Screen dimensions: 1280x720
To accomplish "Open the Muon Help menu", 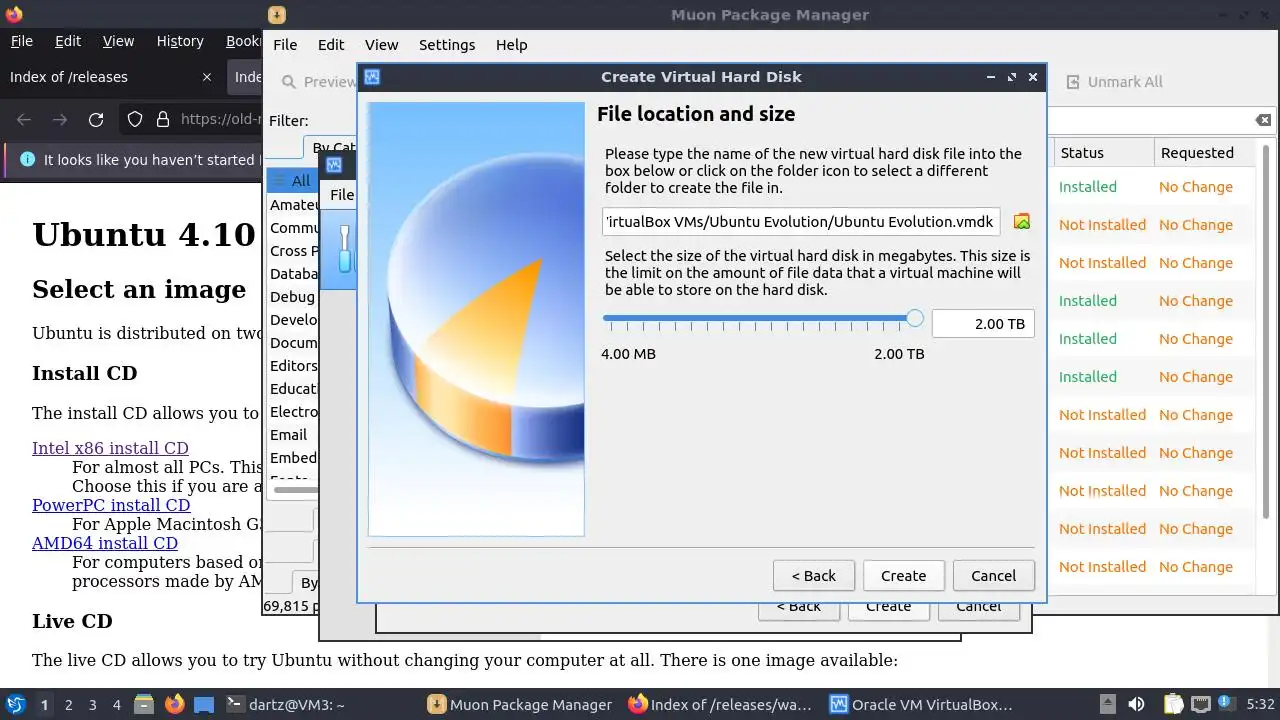I will click(511, 45).
